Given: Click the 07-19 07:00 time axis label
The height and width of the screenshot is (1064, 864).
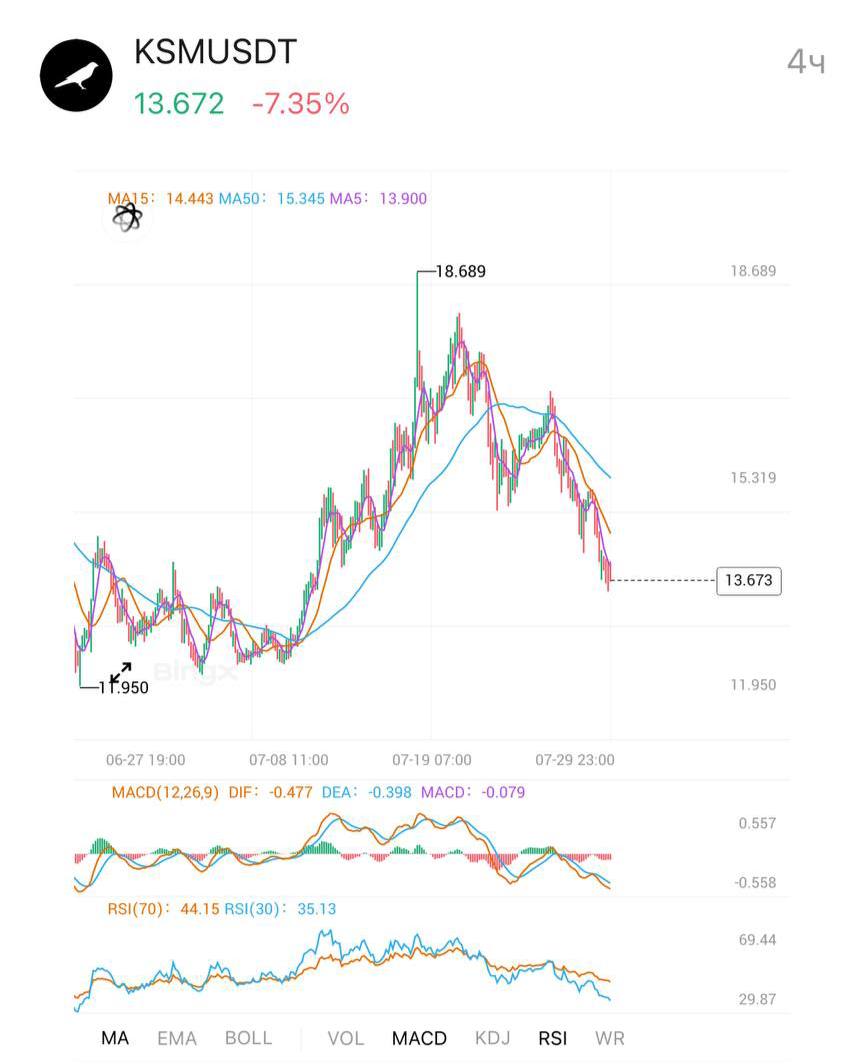Looking at the screenshot, I should point(432,759).
